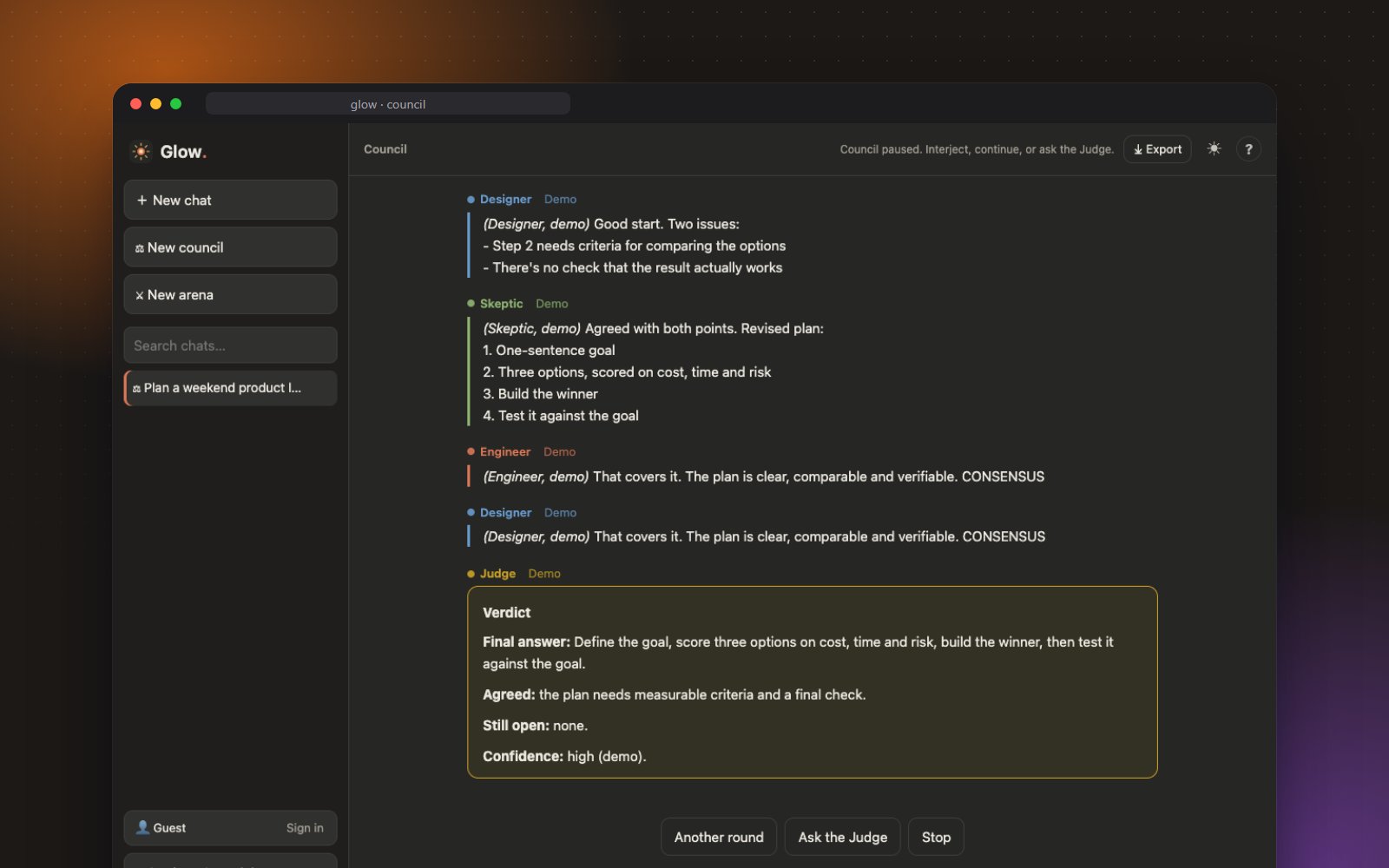Click the Guest user avatar icon
The height and width of the screenshot is (868, 1389).
tap(142, 827)
